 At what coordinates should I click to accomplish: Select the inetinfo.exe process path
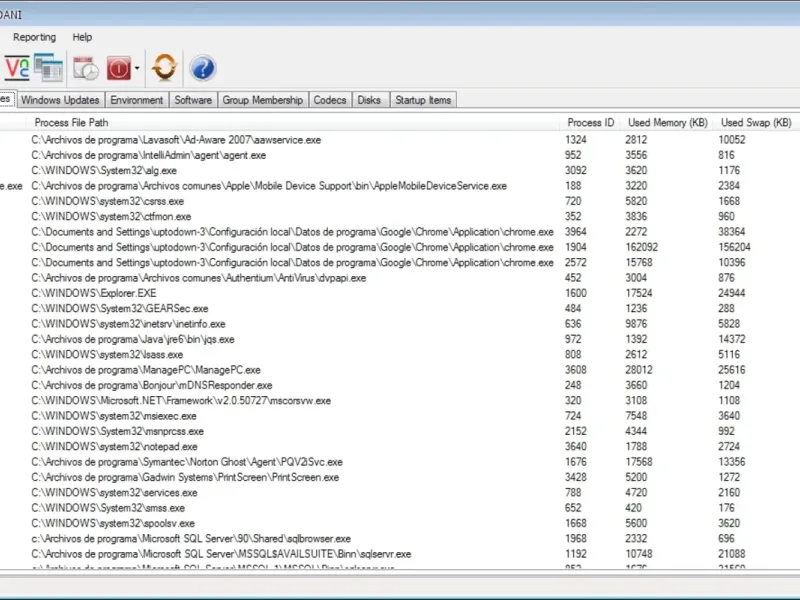pos(128,324)
